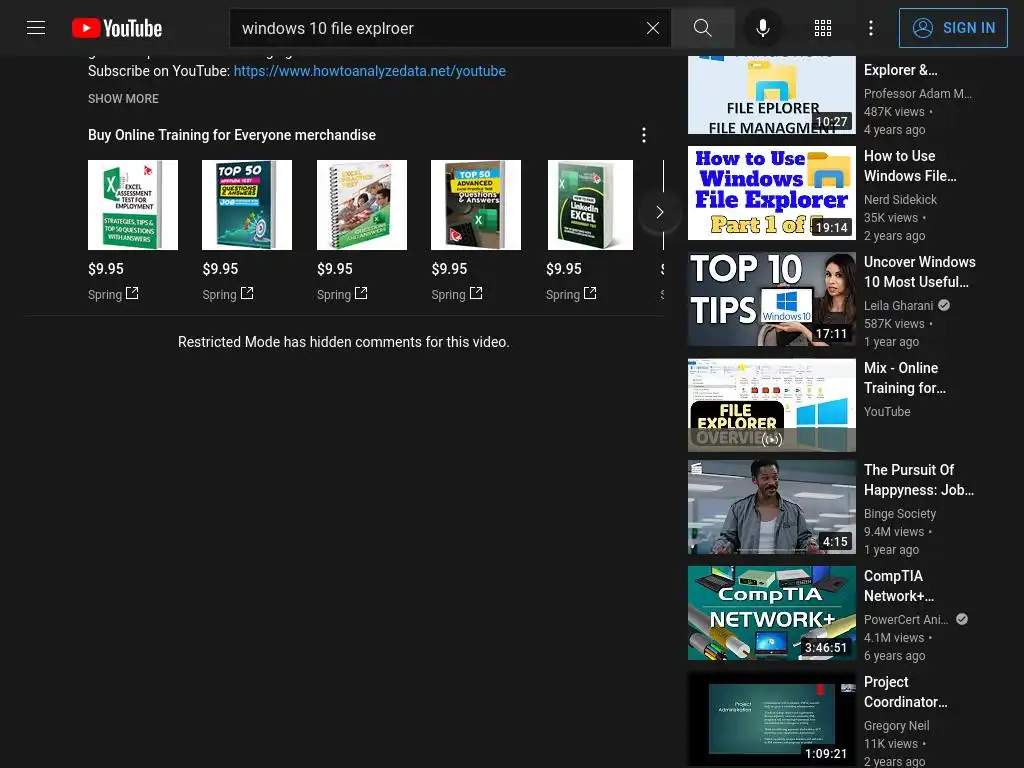Viewport: 1024px width, 768px height.
Task: Visit Professor Adam M... channel
Action: tap(918, 93)
